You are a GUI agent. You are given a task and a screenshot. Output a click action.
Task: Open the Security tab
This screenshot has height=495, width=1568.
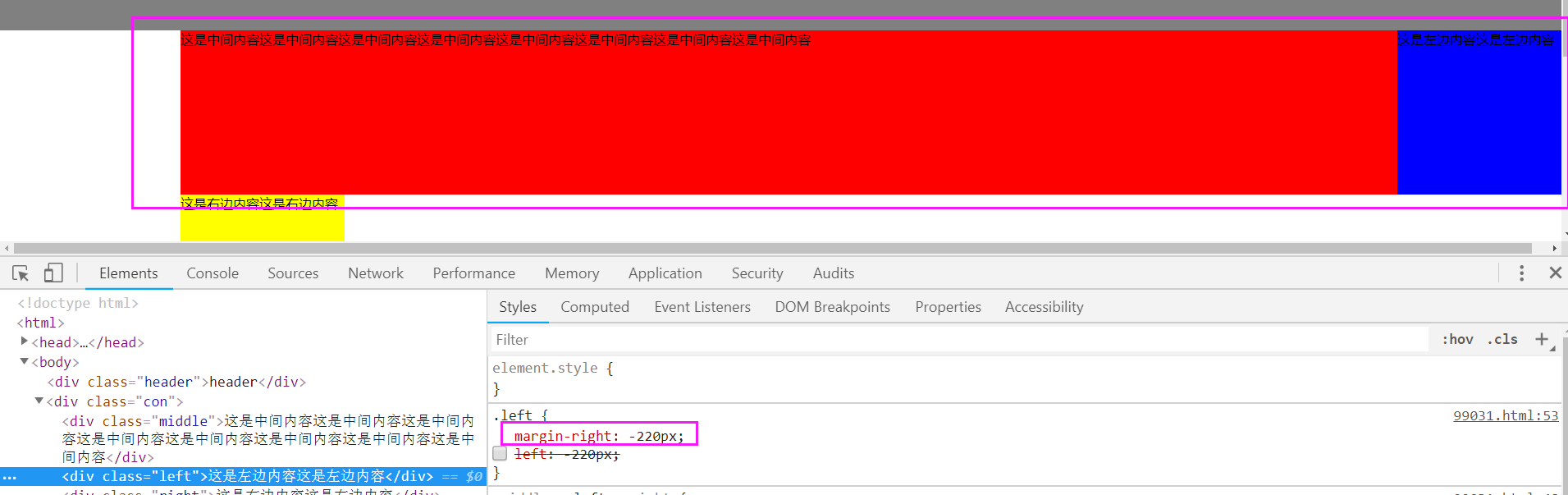click(x=757, y=273)
